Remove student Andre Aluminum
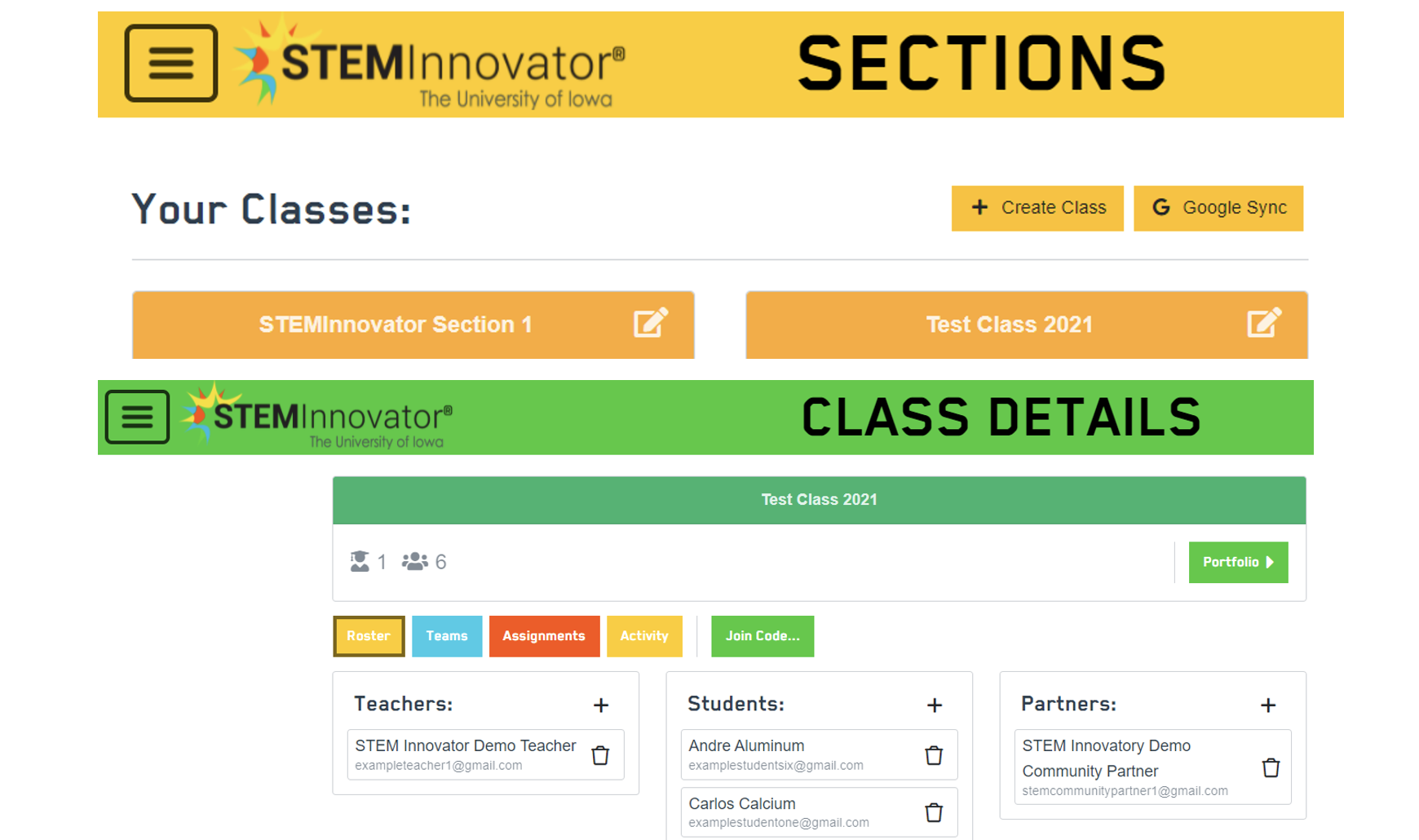This screenshot has width=1419, height=840. point(934,755)
